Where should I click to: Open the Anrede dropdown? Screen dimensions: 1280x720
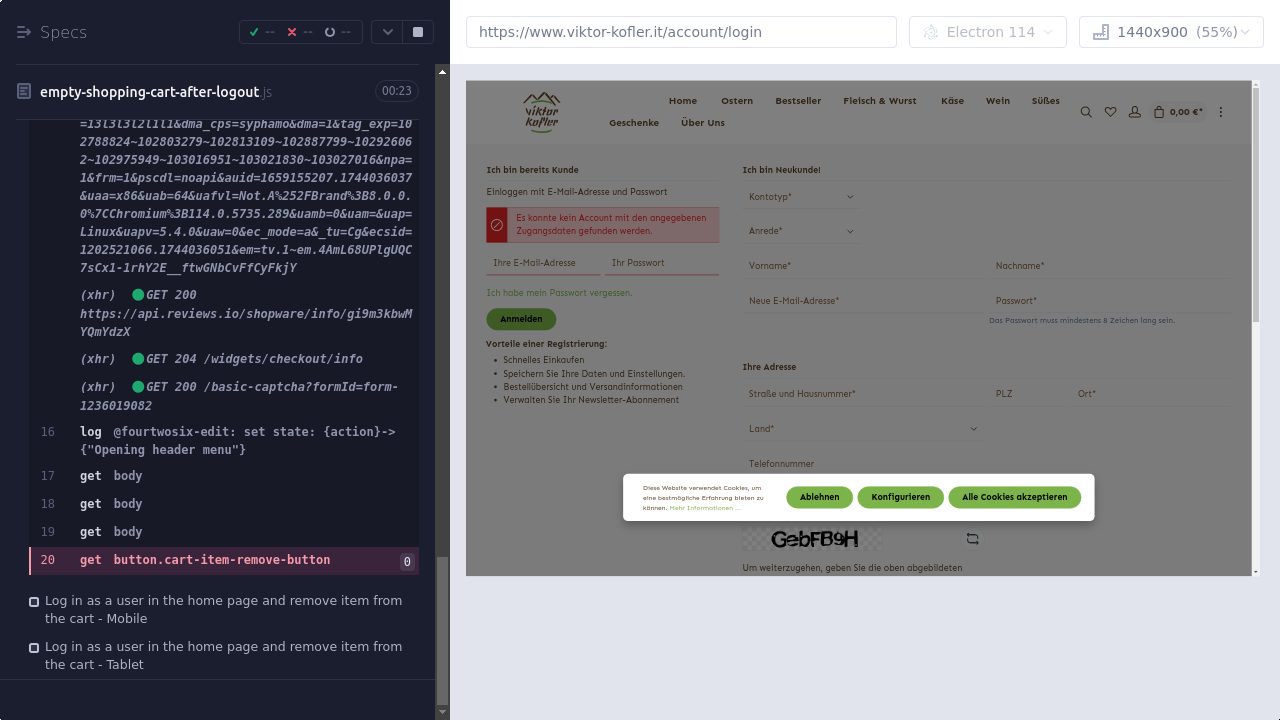800,231
